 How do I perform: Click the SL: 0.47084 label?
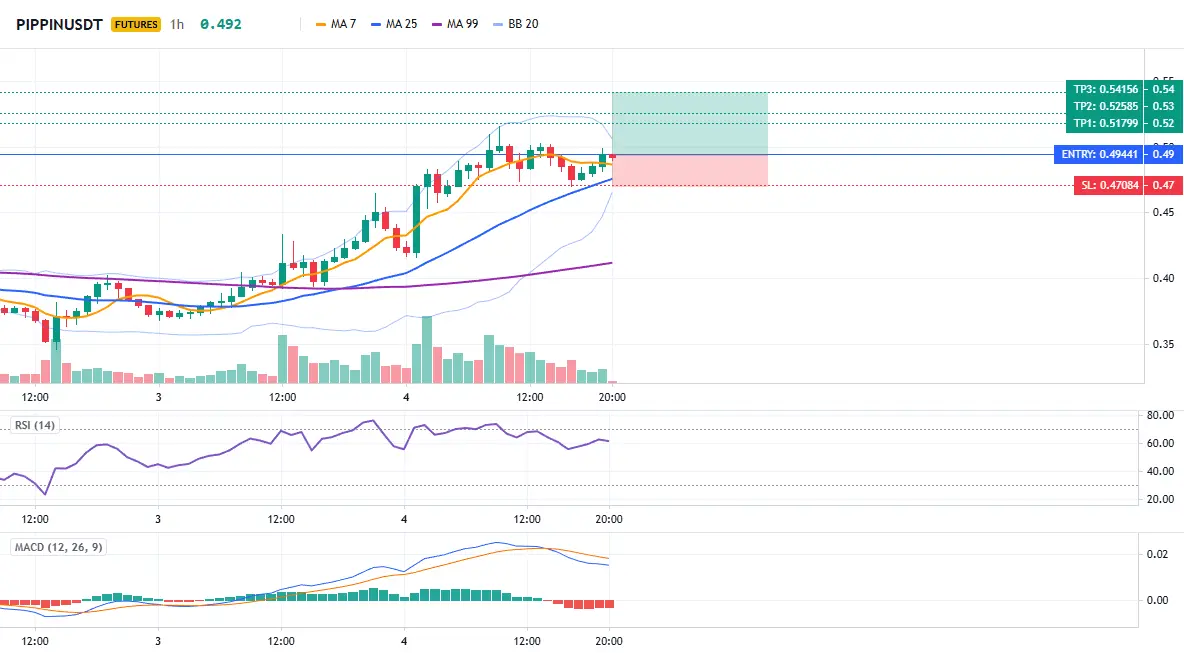[1108, 185]
